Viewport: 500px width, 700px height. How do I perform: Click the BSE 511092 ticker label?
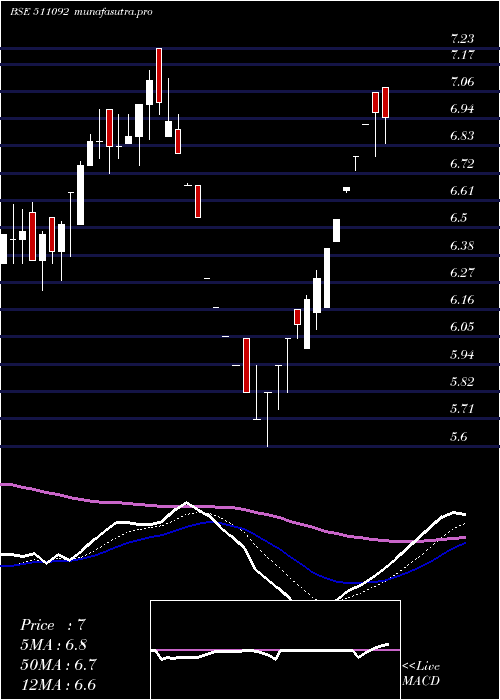tap(40, 12)
